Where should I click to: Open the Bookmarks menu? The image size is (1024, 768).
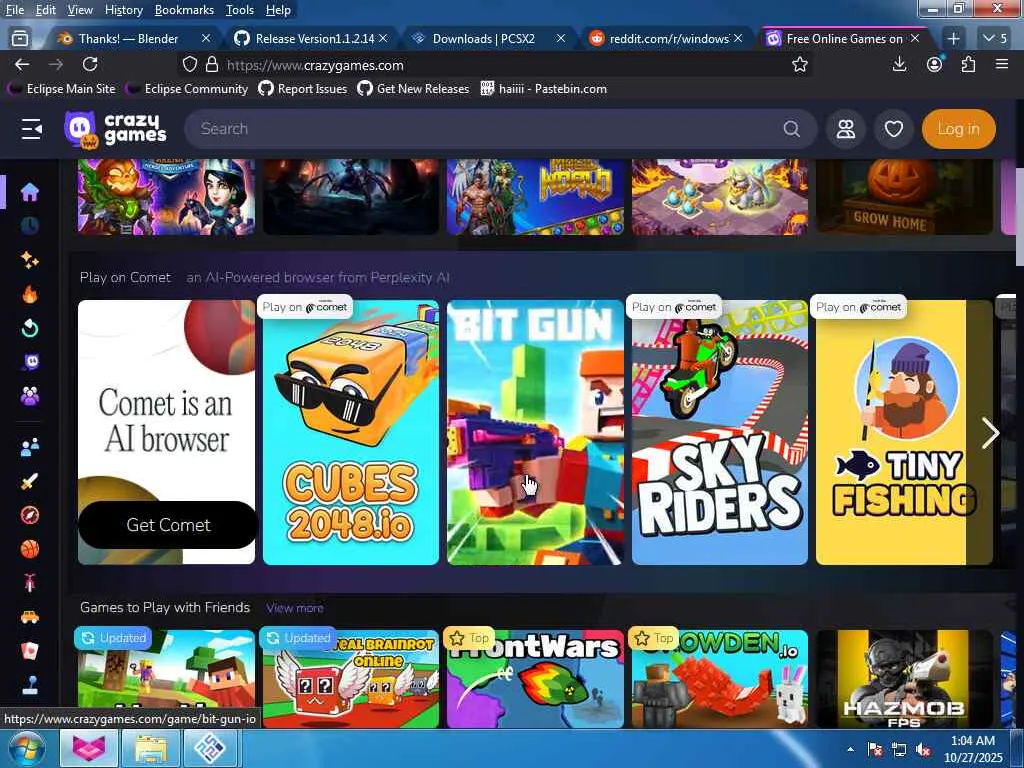point(184,10)
